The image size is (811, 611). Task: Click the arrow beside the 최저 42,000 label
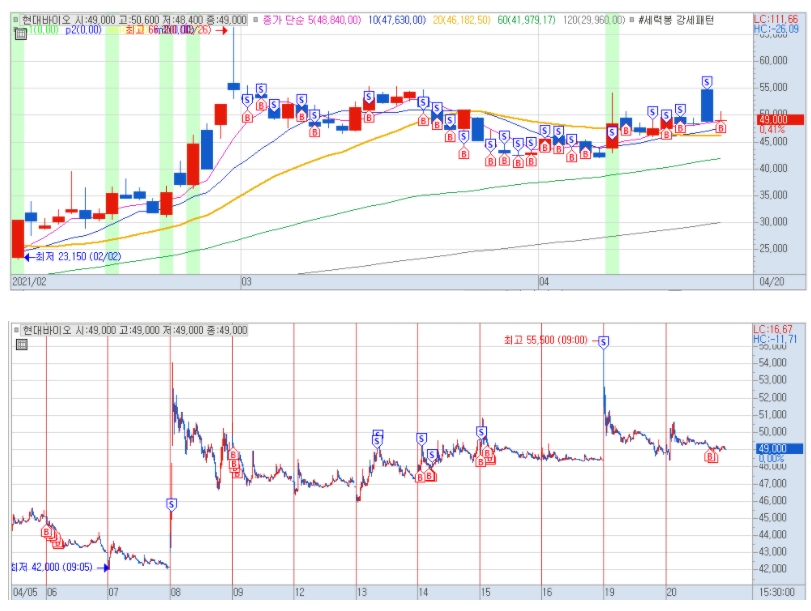coord(104,567)
